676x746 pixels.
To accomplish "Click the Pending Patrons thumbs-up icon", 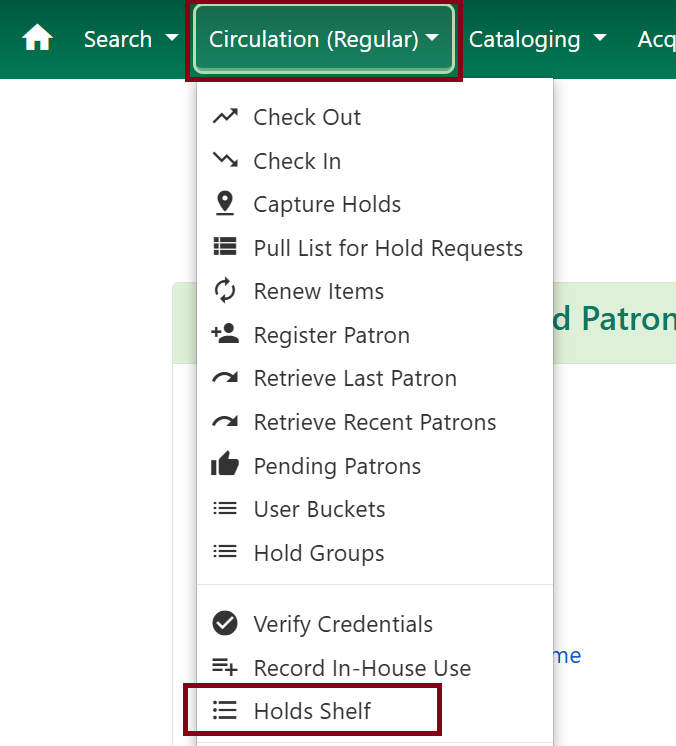I will tap(225, 466).
